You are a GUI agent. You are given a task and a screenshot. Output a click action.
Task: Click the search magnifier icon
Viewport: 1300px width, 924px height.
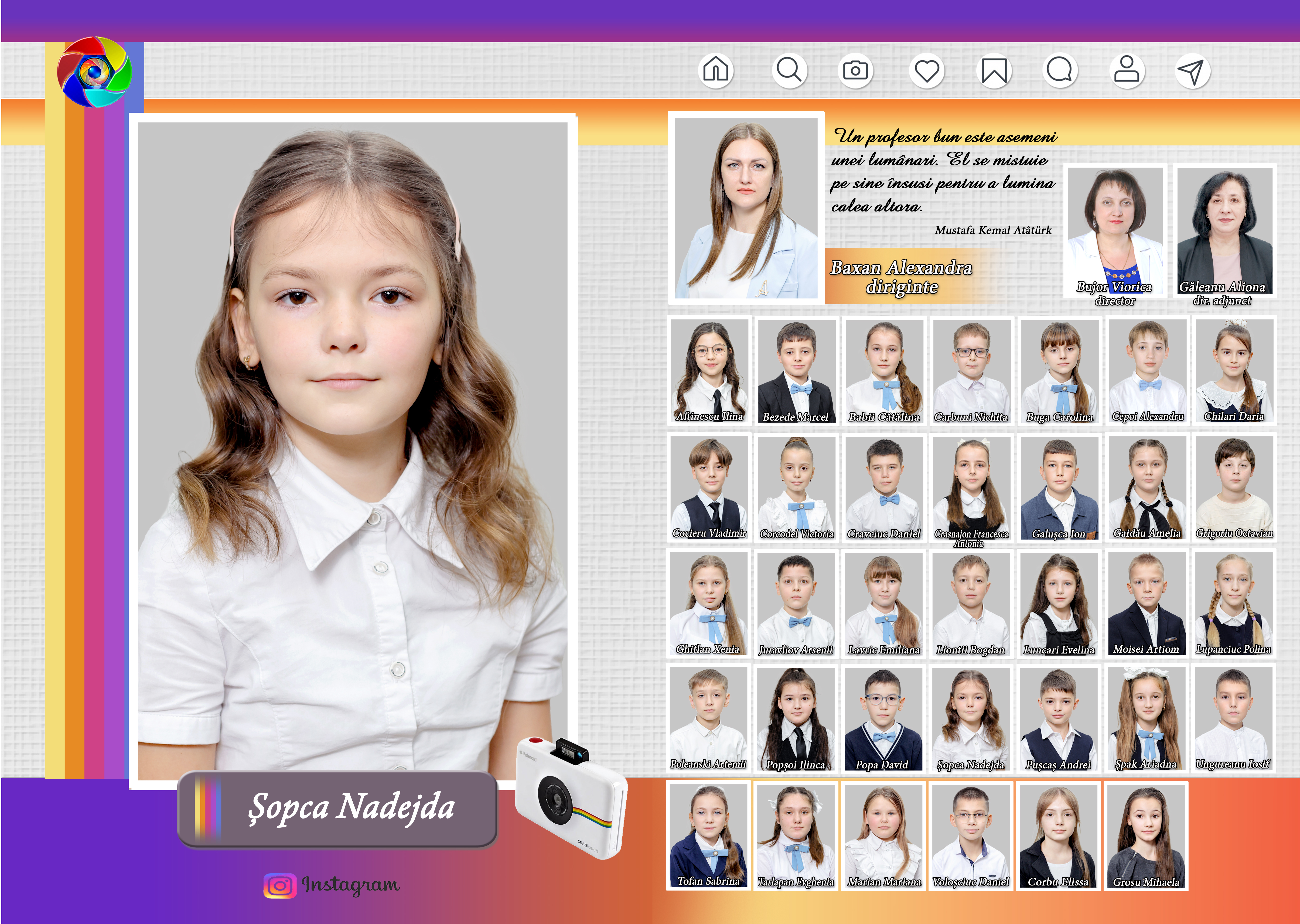click(789, 71)
